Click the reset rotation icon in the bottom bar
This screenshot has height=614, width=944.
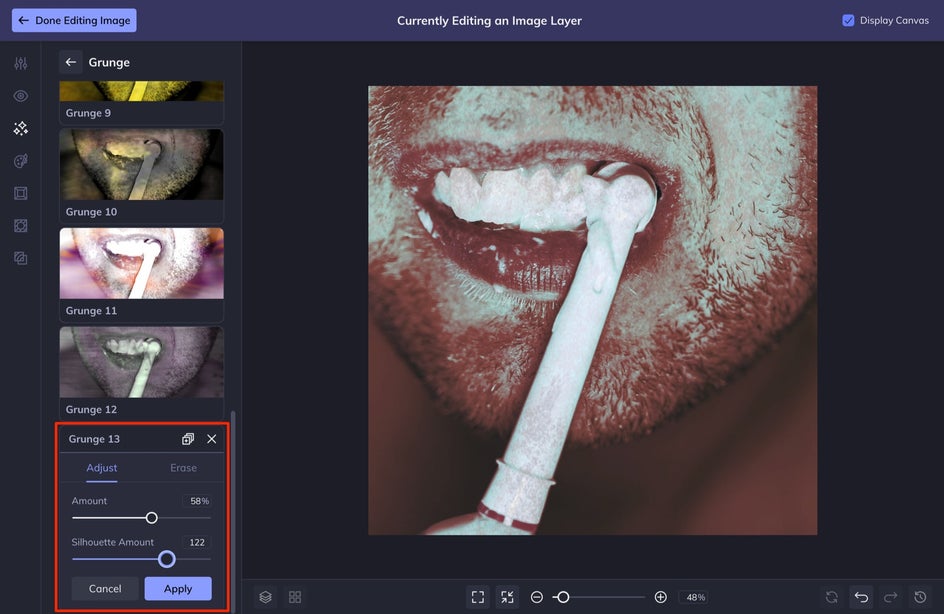coord(832,597)
